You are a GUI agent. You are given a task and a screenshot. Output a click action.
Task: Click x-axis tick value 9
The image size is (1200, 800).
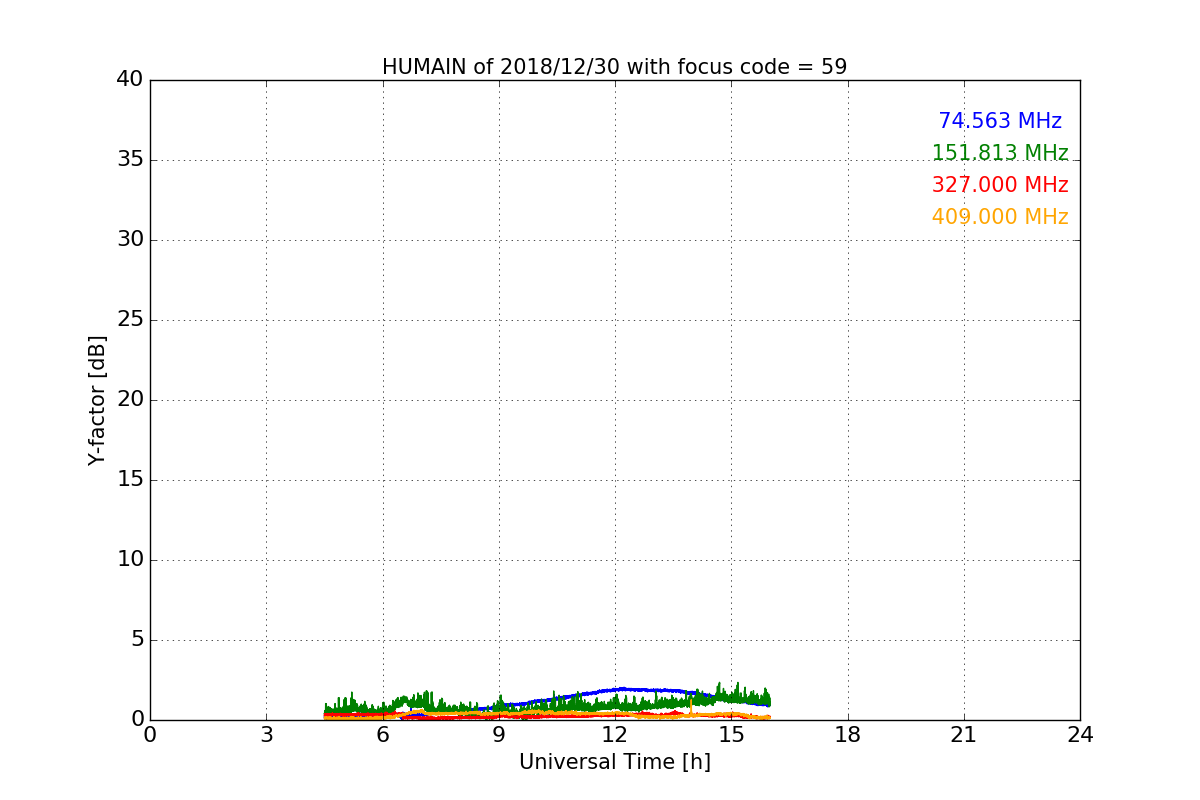499,735
